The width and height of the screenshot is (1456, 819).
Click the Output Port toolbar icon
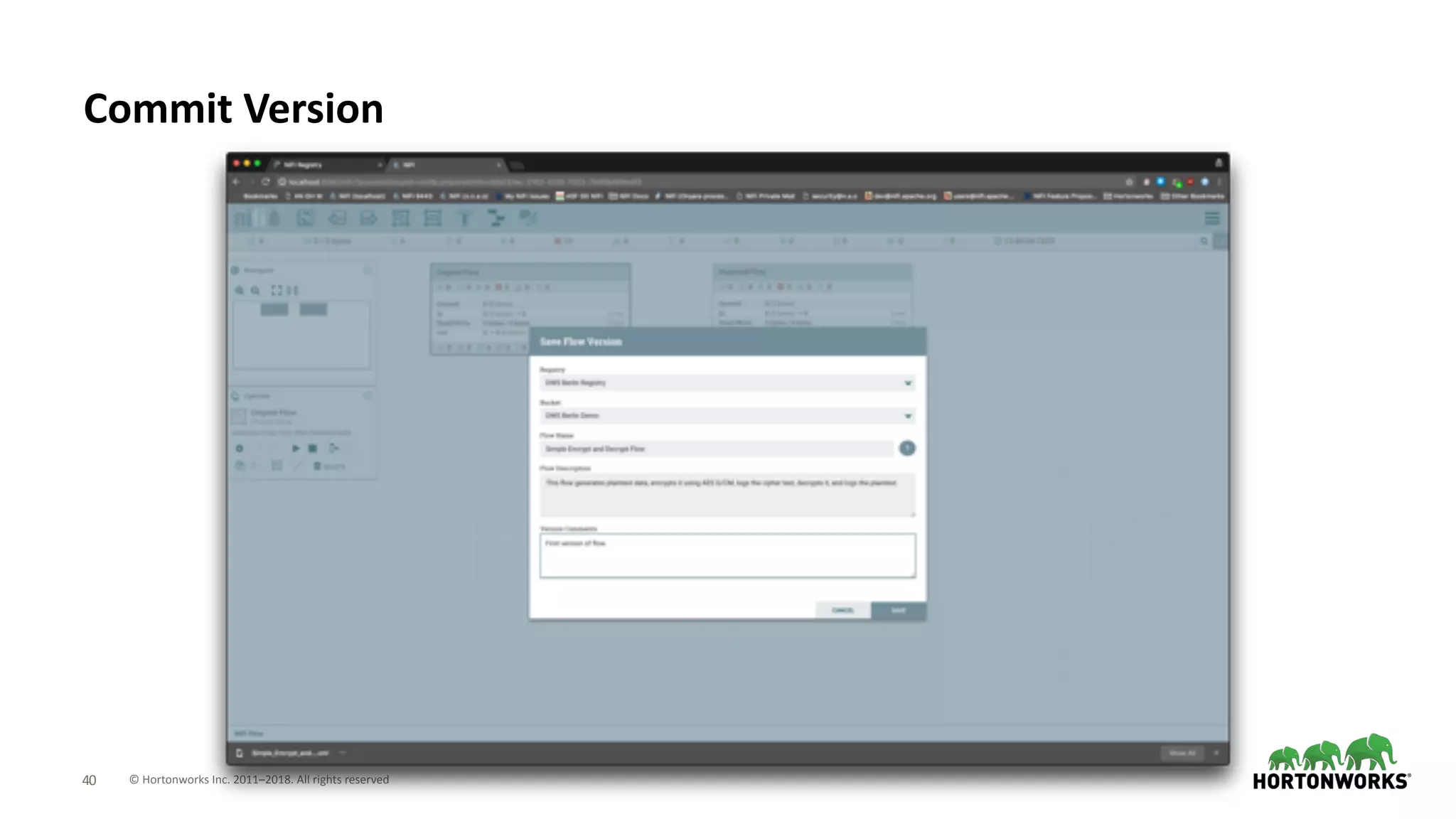369,218
